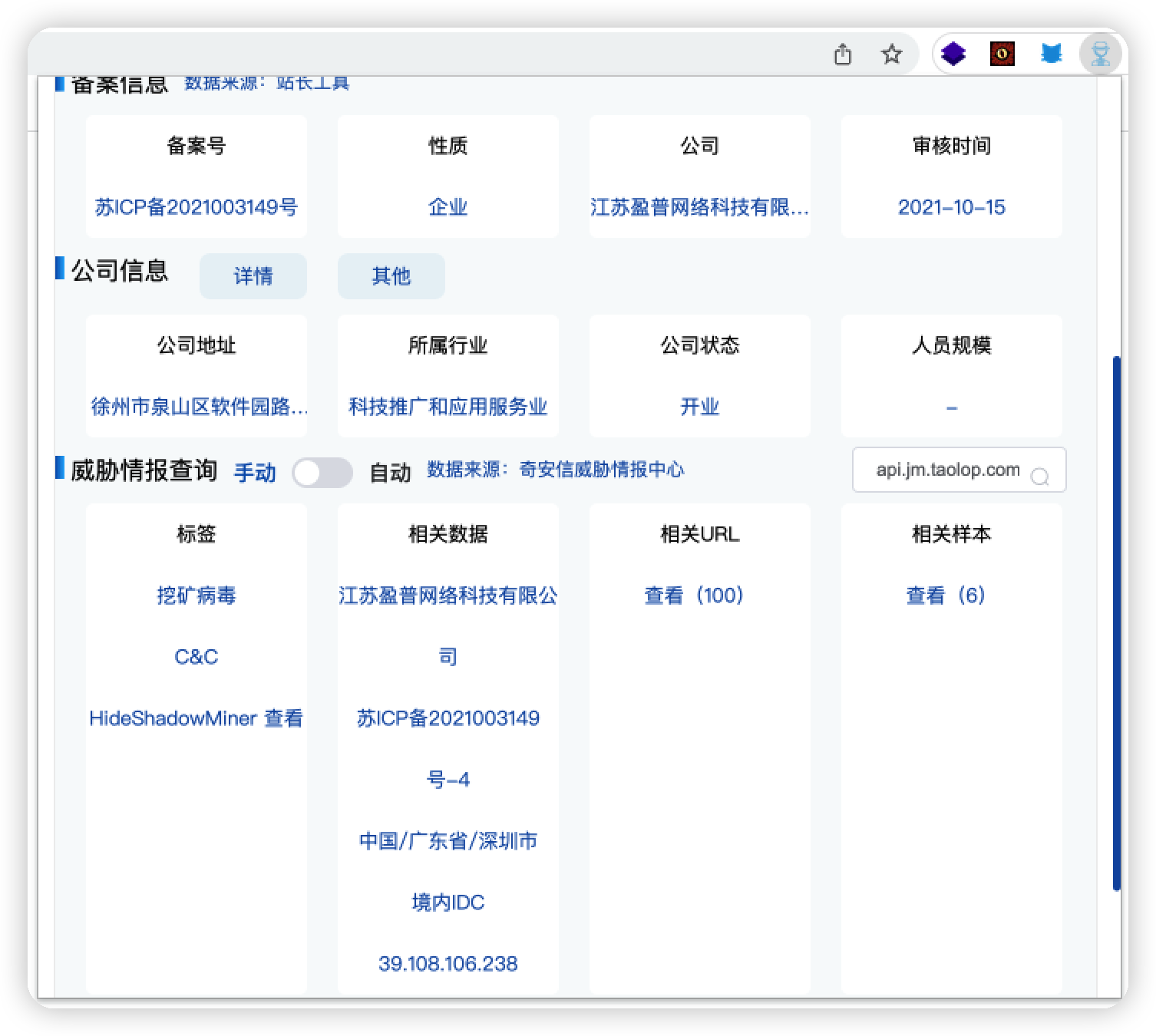Open 苏ICP备2021003149号 record link
The height and width of the screenshot is (1036, 1156).
[x=197, y=207]
